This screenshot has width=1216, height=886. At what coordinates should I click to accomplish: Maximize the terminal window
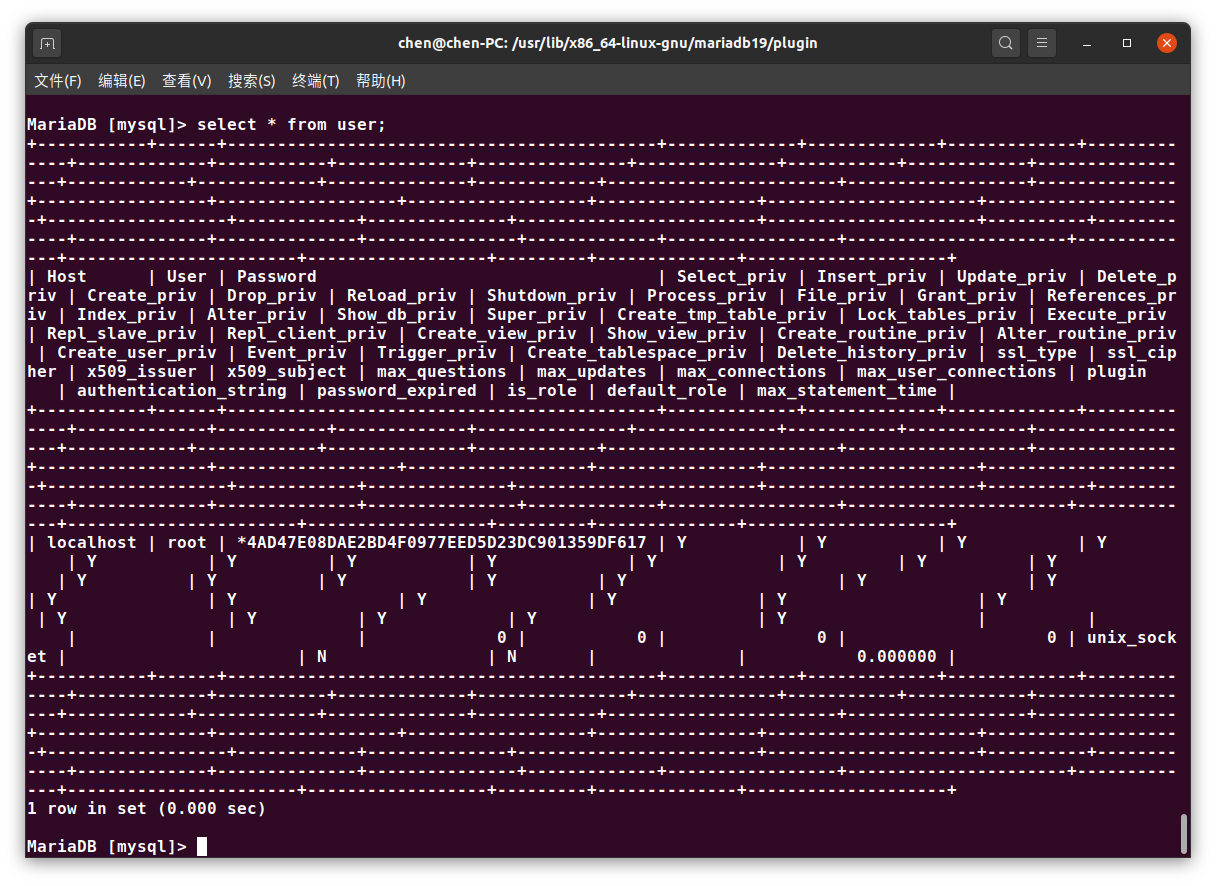(1127, 43)
